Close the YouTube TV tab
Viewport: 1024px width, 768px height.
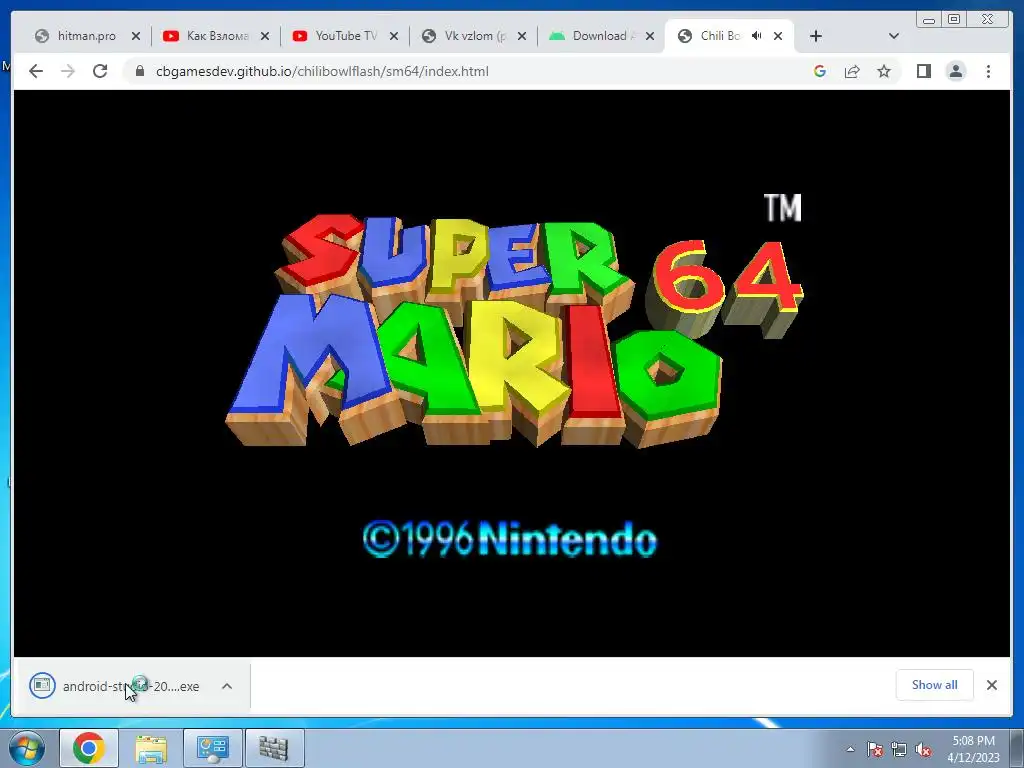(x=394, y=36)
